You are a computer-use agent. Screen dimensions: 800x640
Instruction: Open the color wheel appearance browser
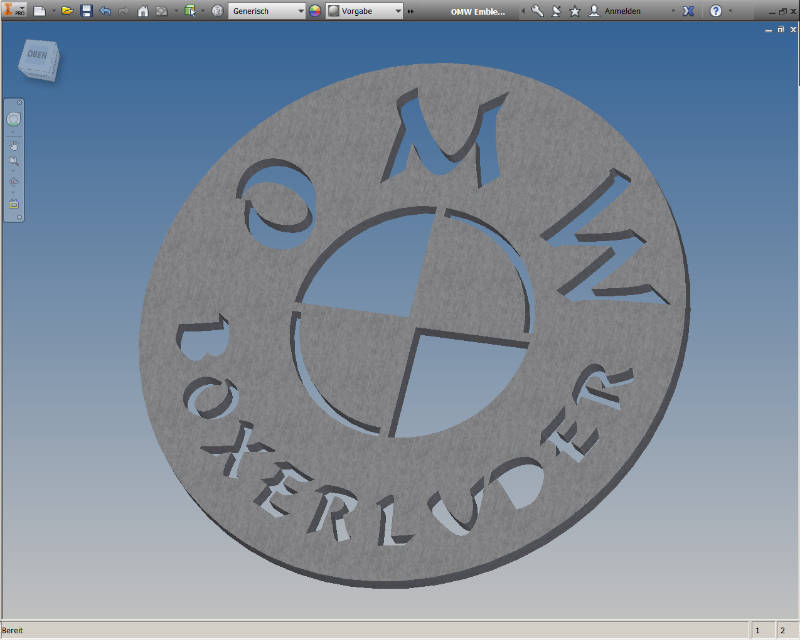click(315, 11)
